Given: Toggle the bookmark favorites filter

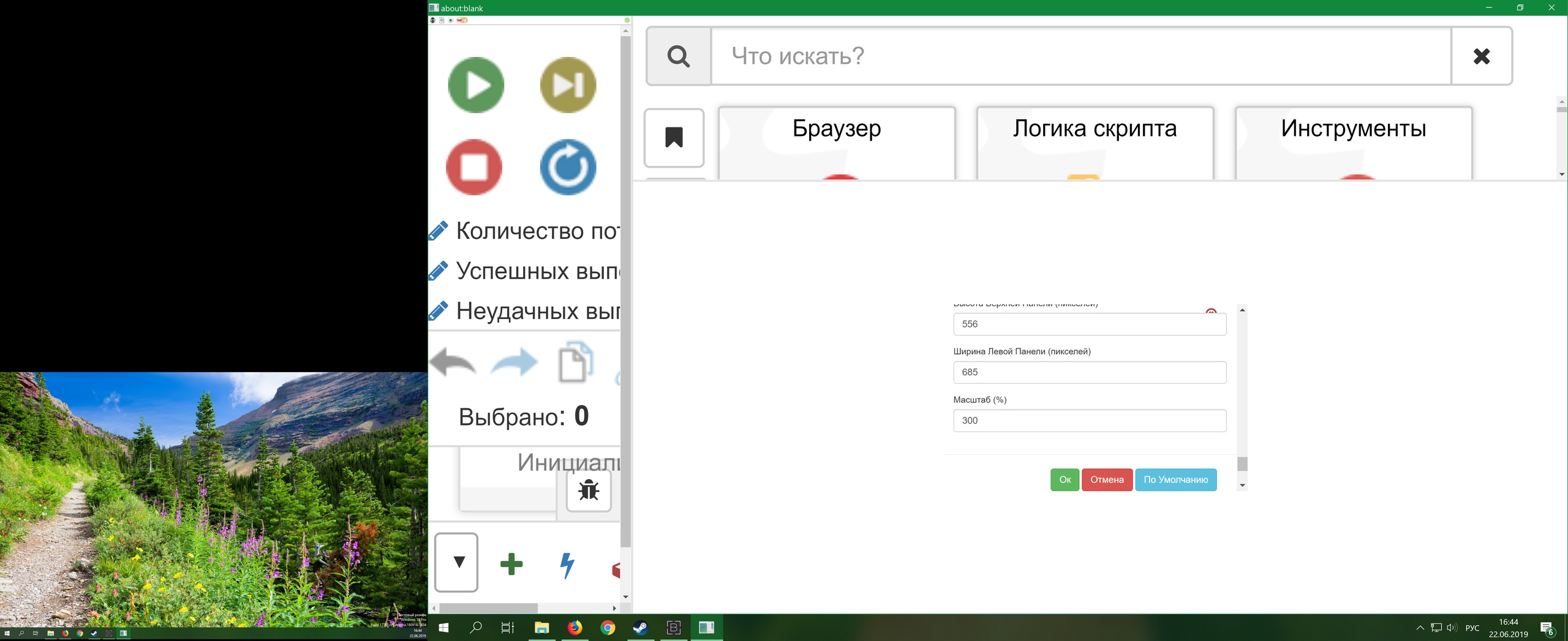Looking at the screenshot, I should (674, 138).
